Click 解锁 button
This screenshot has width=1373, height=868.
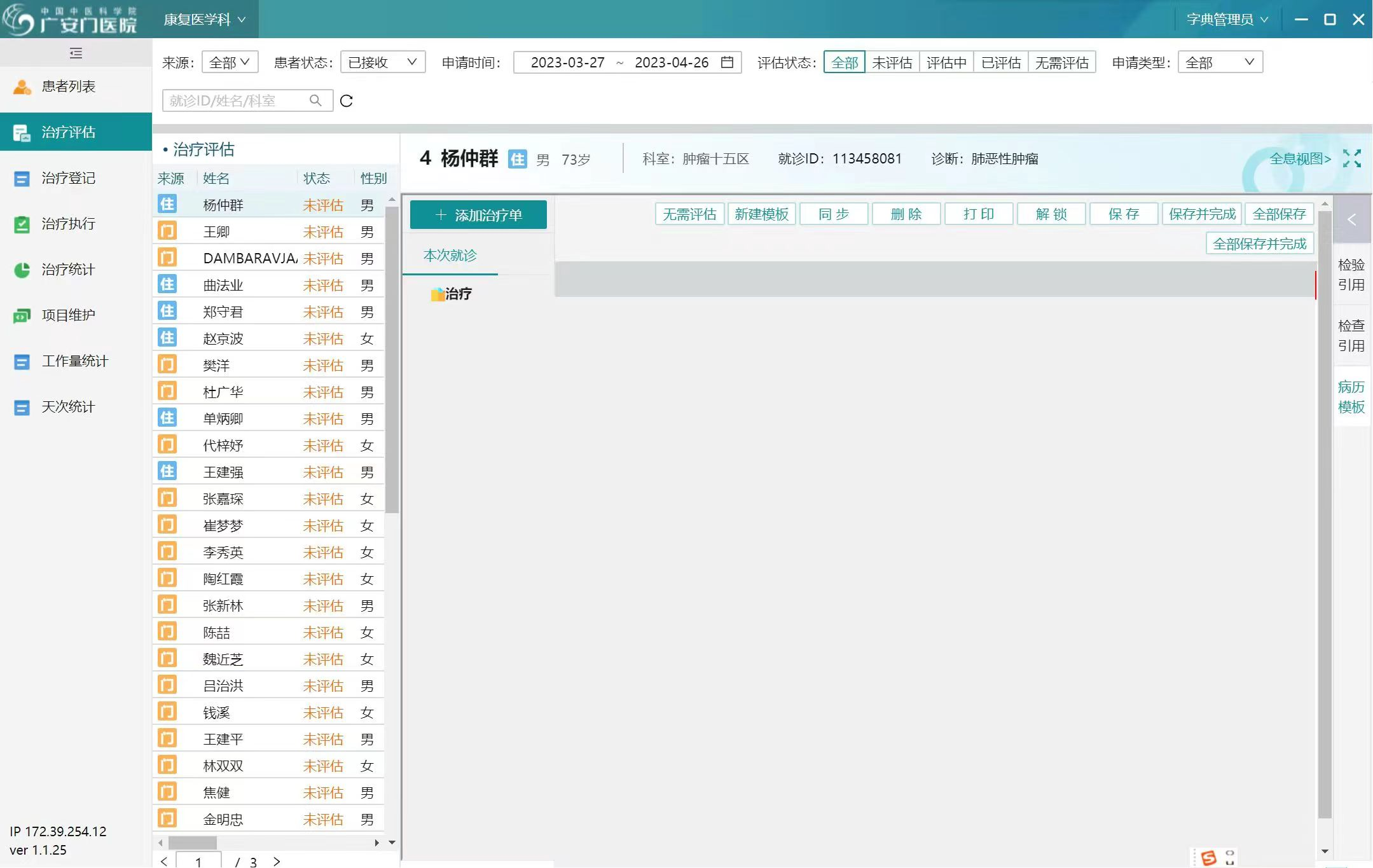click(x=1051, y=214)
